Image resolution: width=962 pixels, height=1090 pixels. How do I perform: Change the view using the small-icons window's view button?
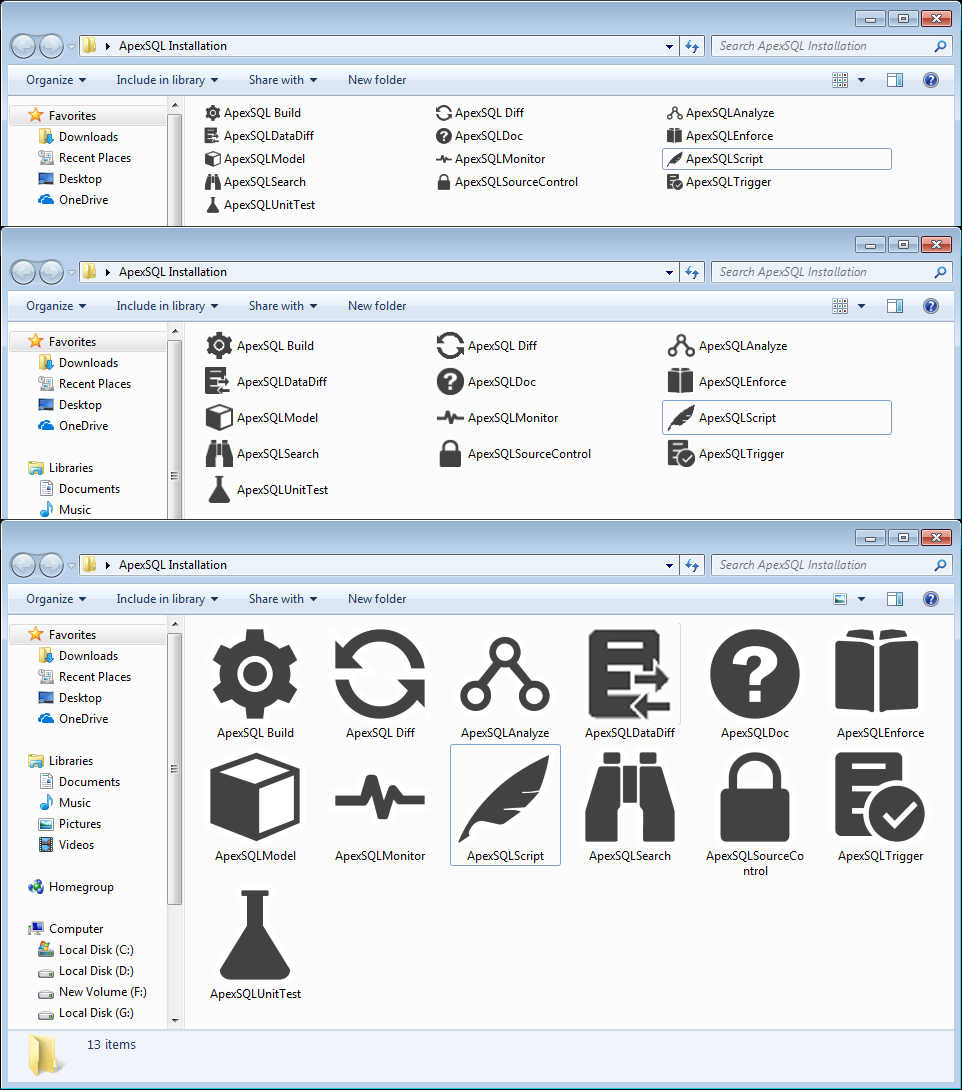840,80
